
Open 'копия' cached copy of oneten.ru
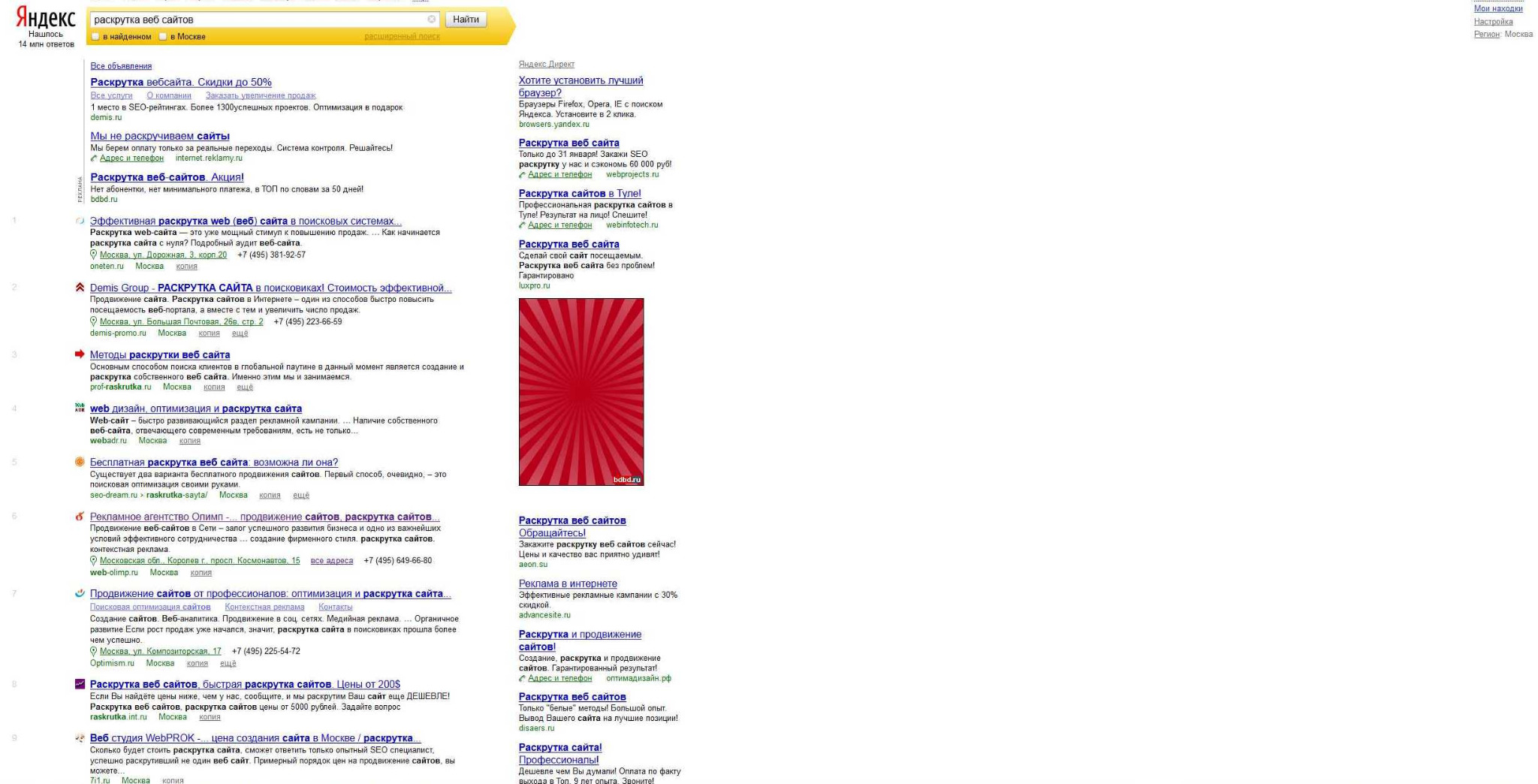pyautogui.click(x=186, y=266)
